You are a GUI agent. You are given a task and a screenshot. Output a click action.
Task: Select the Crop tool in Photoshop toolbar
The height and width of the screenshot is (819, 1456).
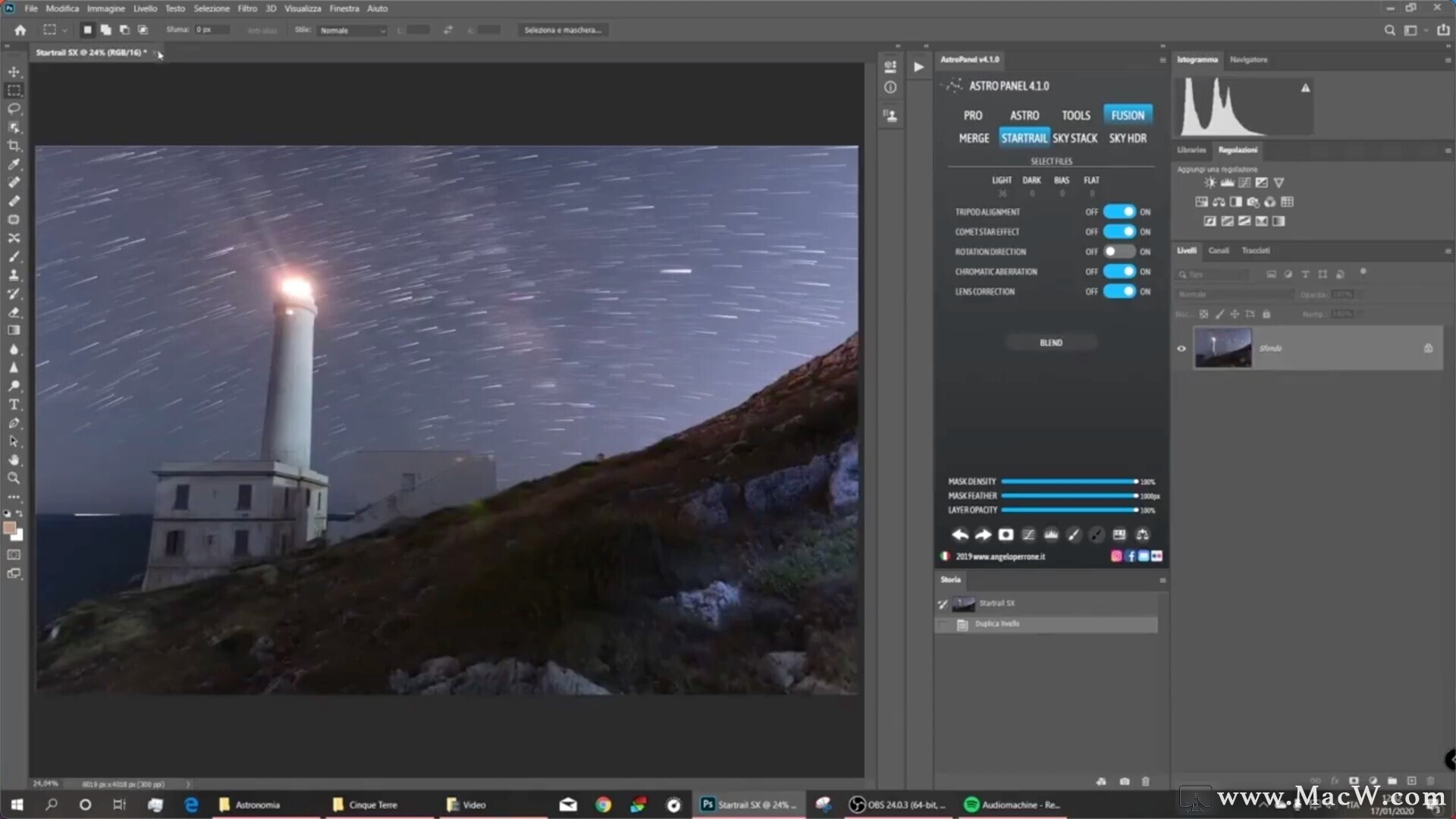pyautogui.click(x=14, y=146)
